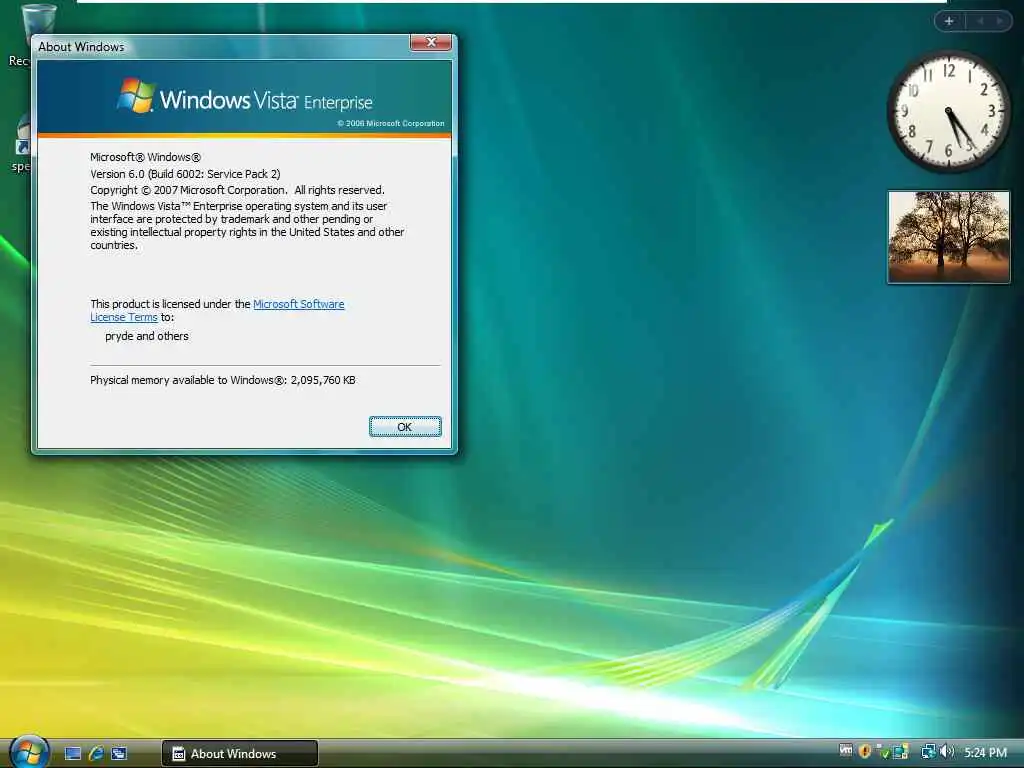This screenshot has width=1024, height=768.
Task: Click the 5:24 PM taskbar clock
Action: [x=985, y=752]
